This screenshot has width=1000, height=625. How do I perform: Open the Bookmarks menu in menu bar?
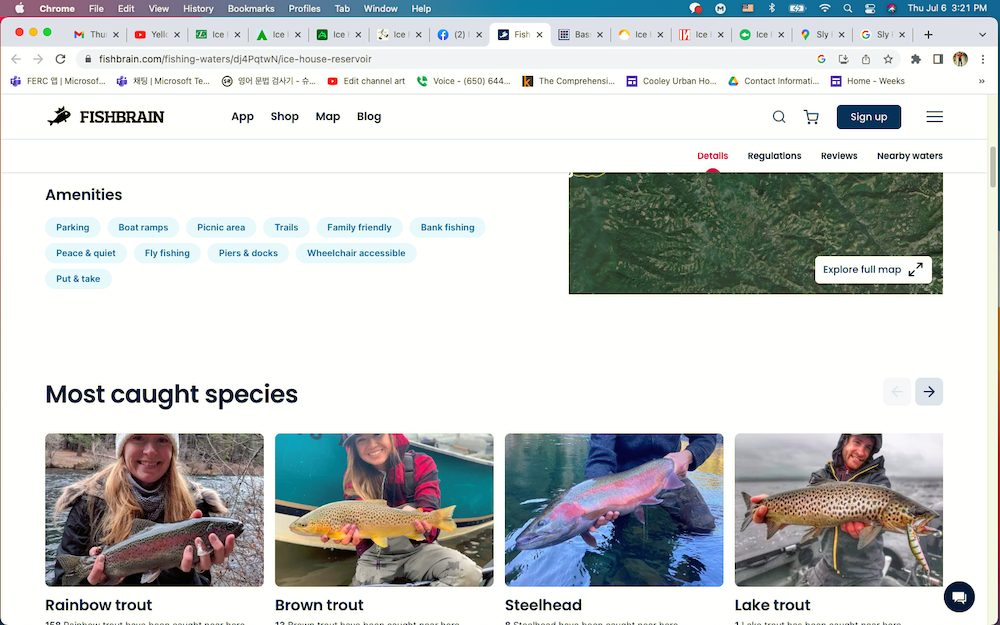coord(251,8)
